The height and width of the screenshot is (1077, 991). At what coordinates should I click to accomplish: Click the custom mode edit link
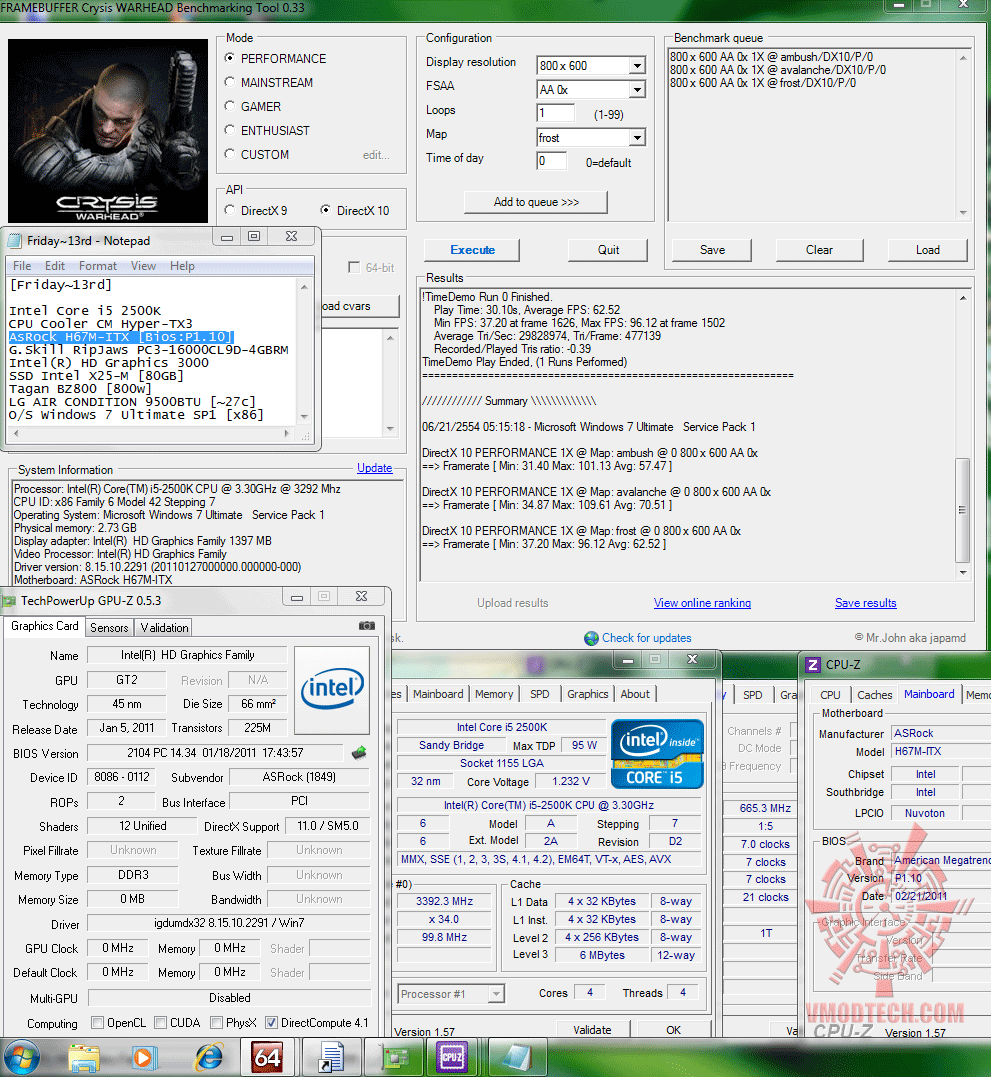point(376,155)
